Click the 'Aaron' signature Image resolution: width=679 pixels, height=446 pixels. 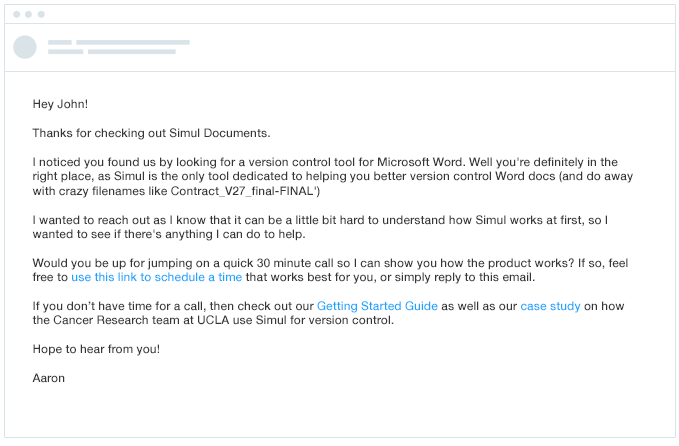(48, 378)
